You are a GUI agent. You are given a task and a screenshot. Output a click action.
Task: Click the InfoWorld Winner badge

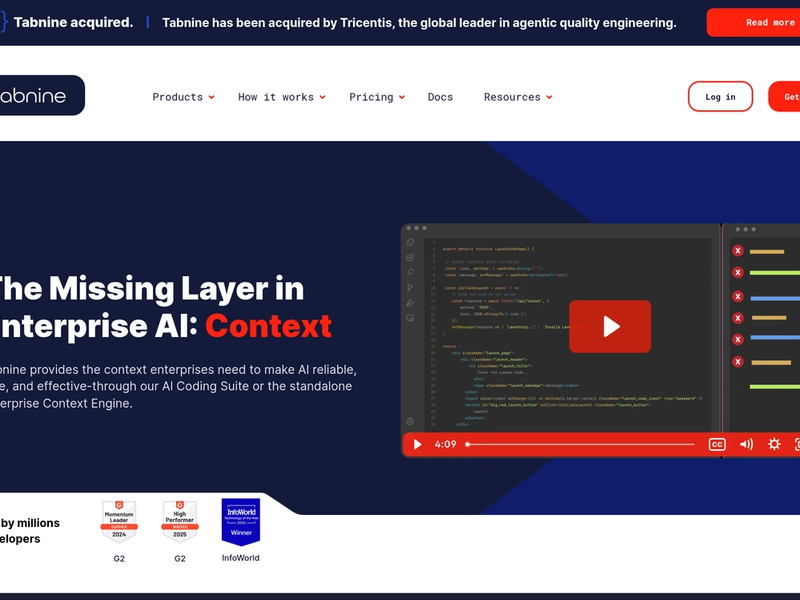pos(241,521)
